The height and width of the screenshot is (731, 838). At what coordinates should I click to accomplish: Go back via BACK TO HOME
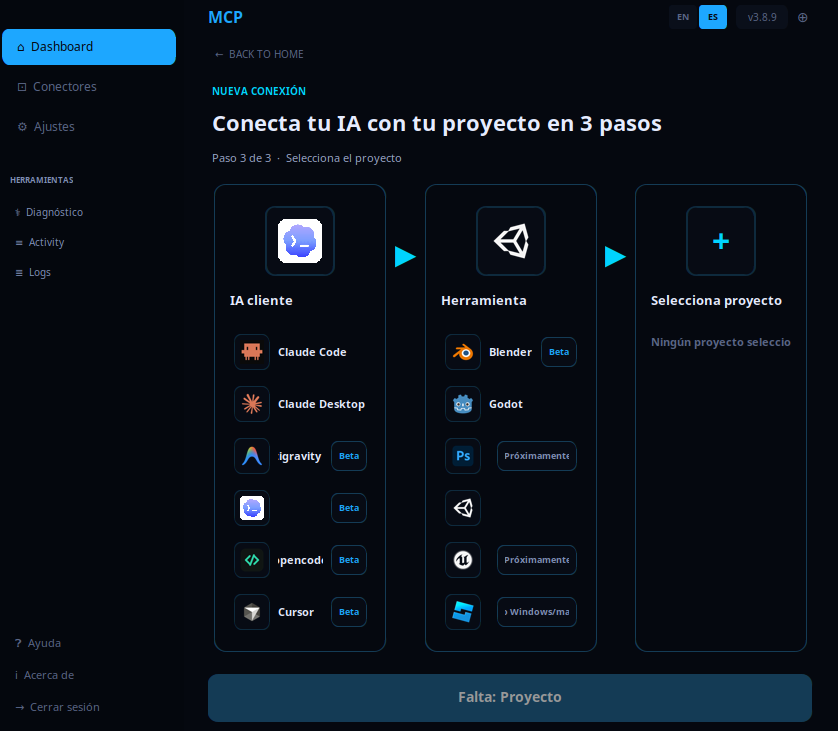coord(259,54)
